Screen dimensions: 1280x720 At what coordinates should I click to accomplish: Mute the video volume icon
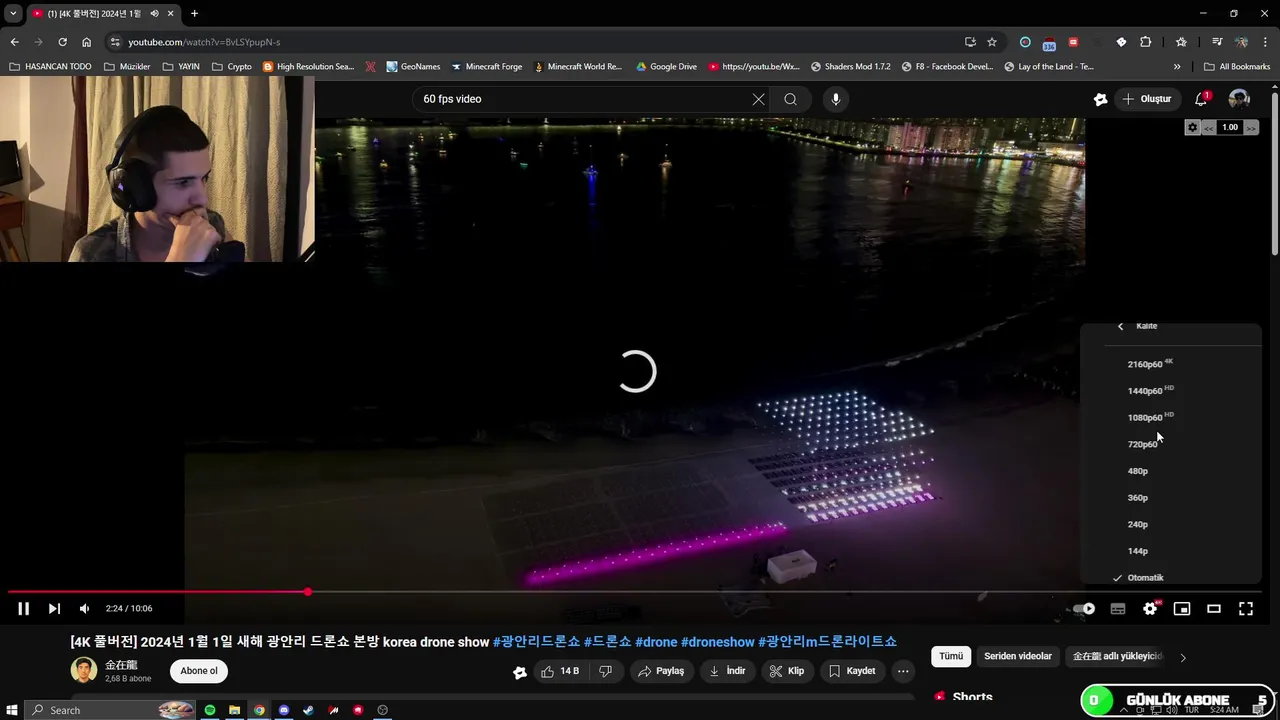85,608
